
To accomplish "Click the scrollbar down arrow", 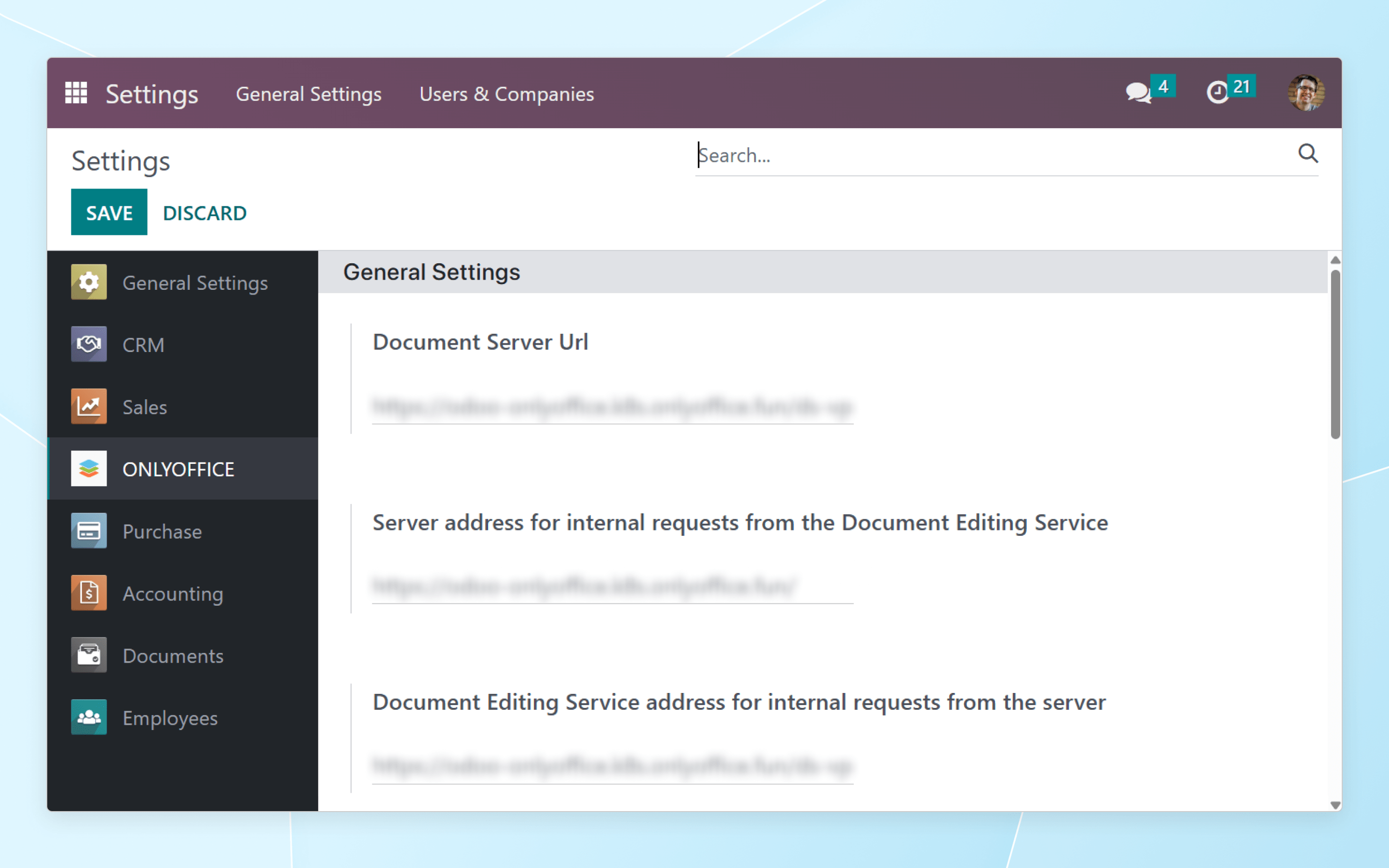I will 1335,805.
